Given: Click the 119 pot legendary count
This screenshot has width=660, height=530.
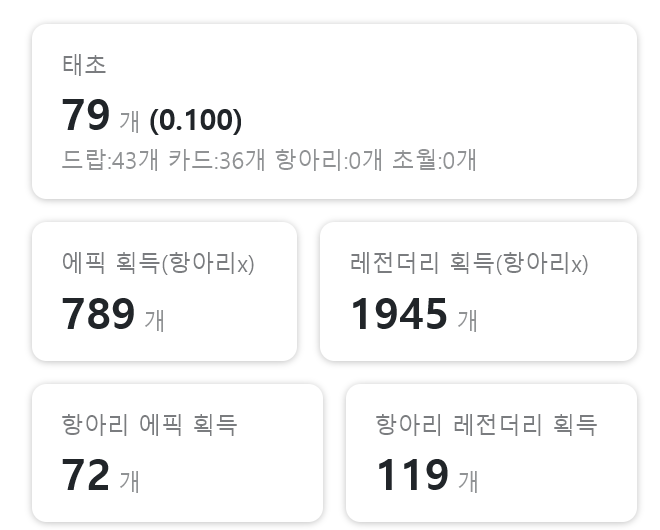Looking at the screenshot, I should coord(412,475).
